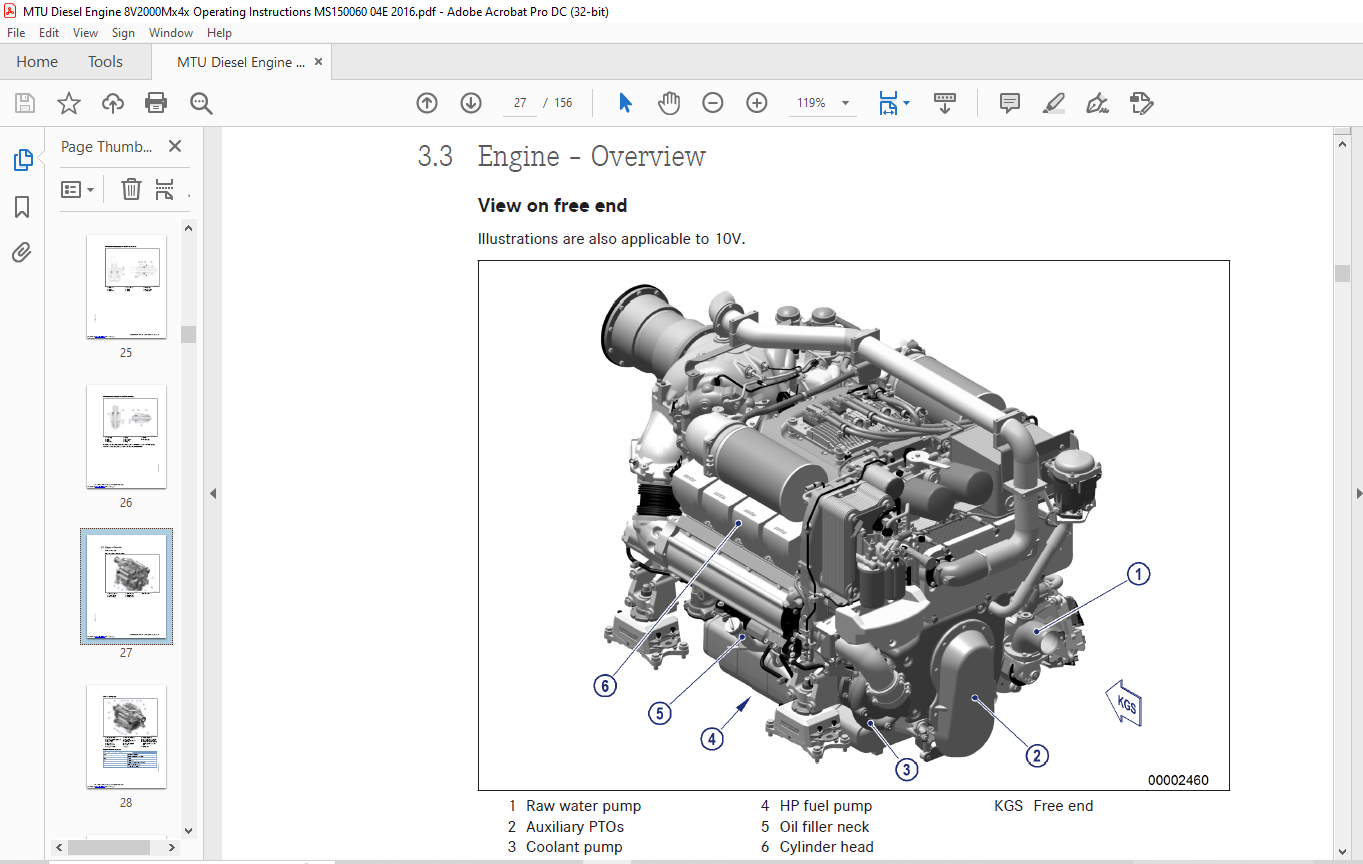Click the thumbnail panel vertical scrollbar handle
The image size is (1363, 864).
188,334
